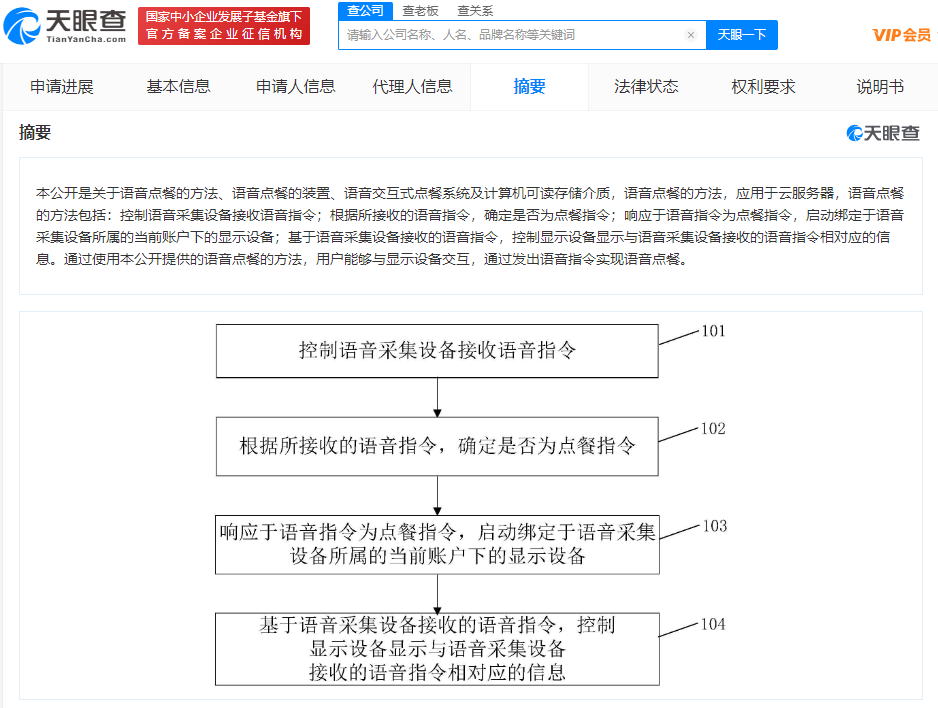
Task: Click the 天眼一下 search button
Action: 742,35
